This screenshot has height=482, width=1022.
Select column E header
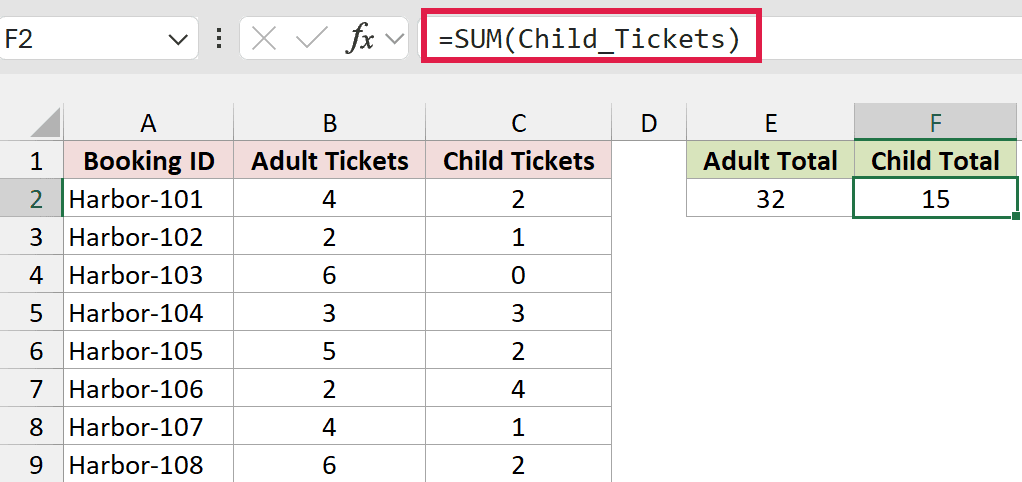click(770, 123)
